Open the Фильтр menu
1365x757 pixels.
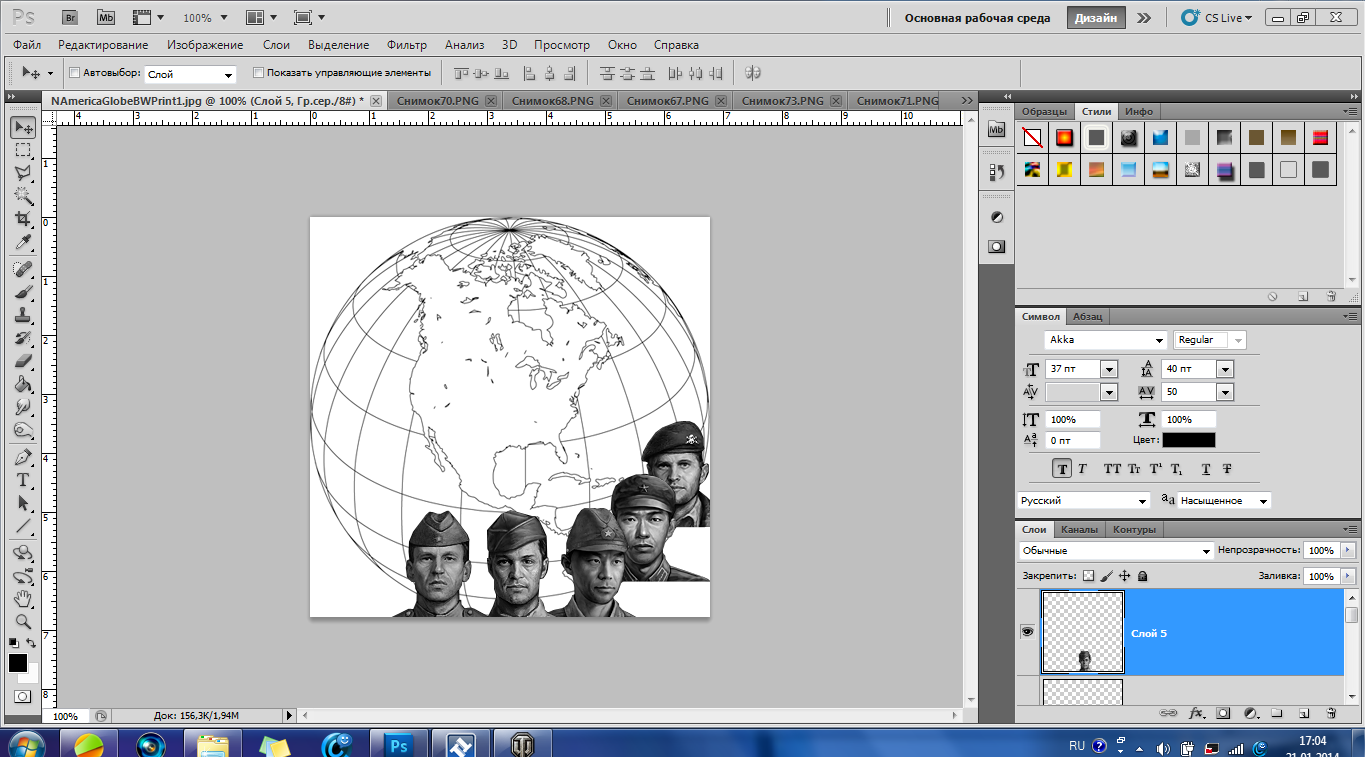[x=406, y=45]
